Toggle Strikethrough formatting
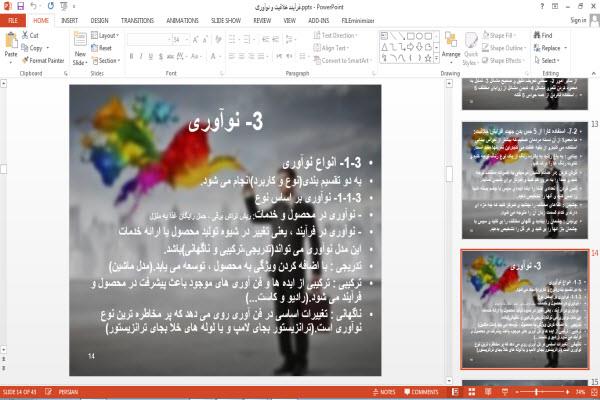The height and width of the screenshot is (400, 600). click(170, 57)
